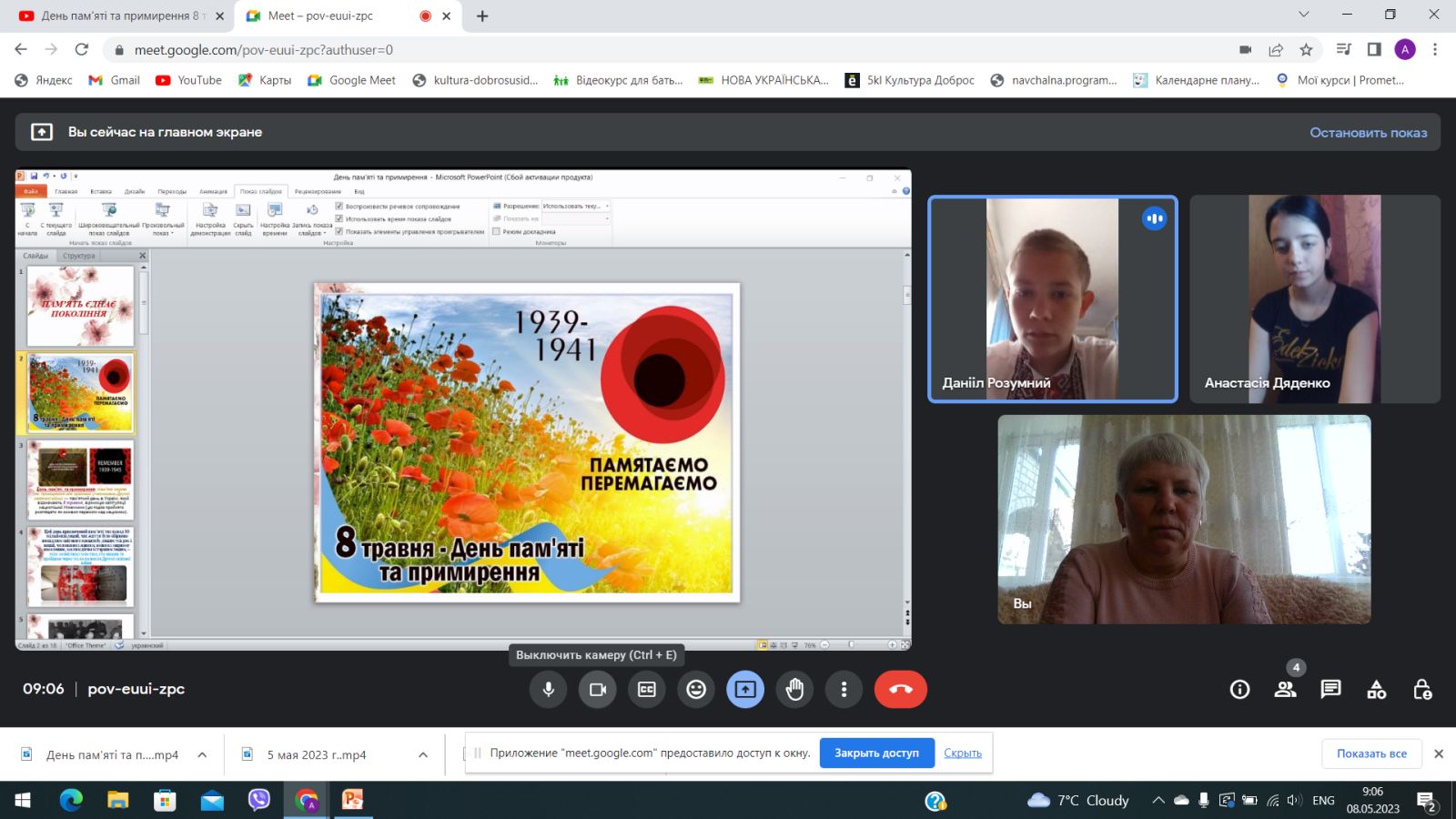Open the activities panel
This screenshot has height=819, width=1456.
click(1376, 690)
